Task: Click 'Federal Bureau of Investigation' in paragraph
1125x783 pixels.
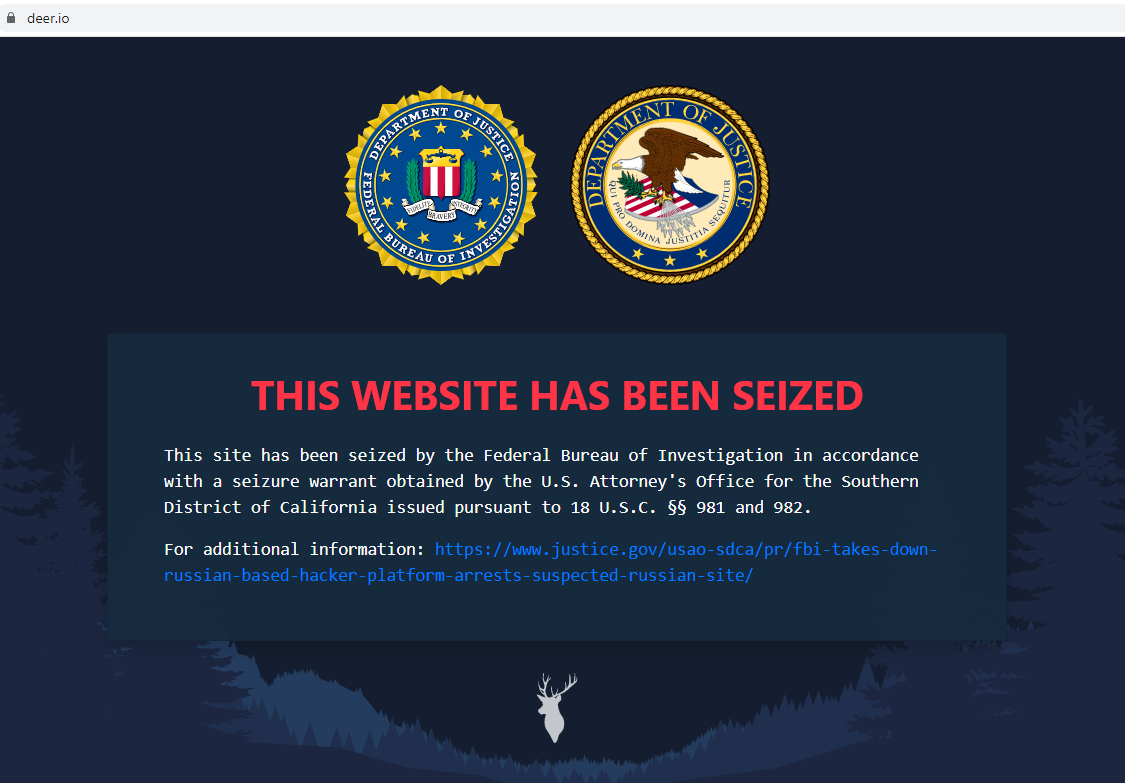Action: tap(633, 456)
